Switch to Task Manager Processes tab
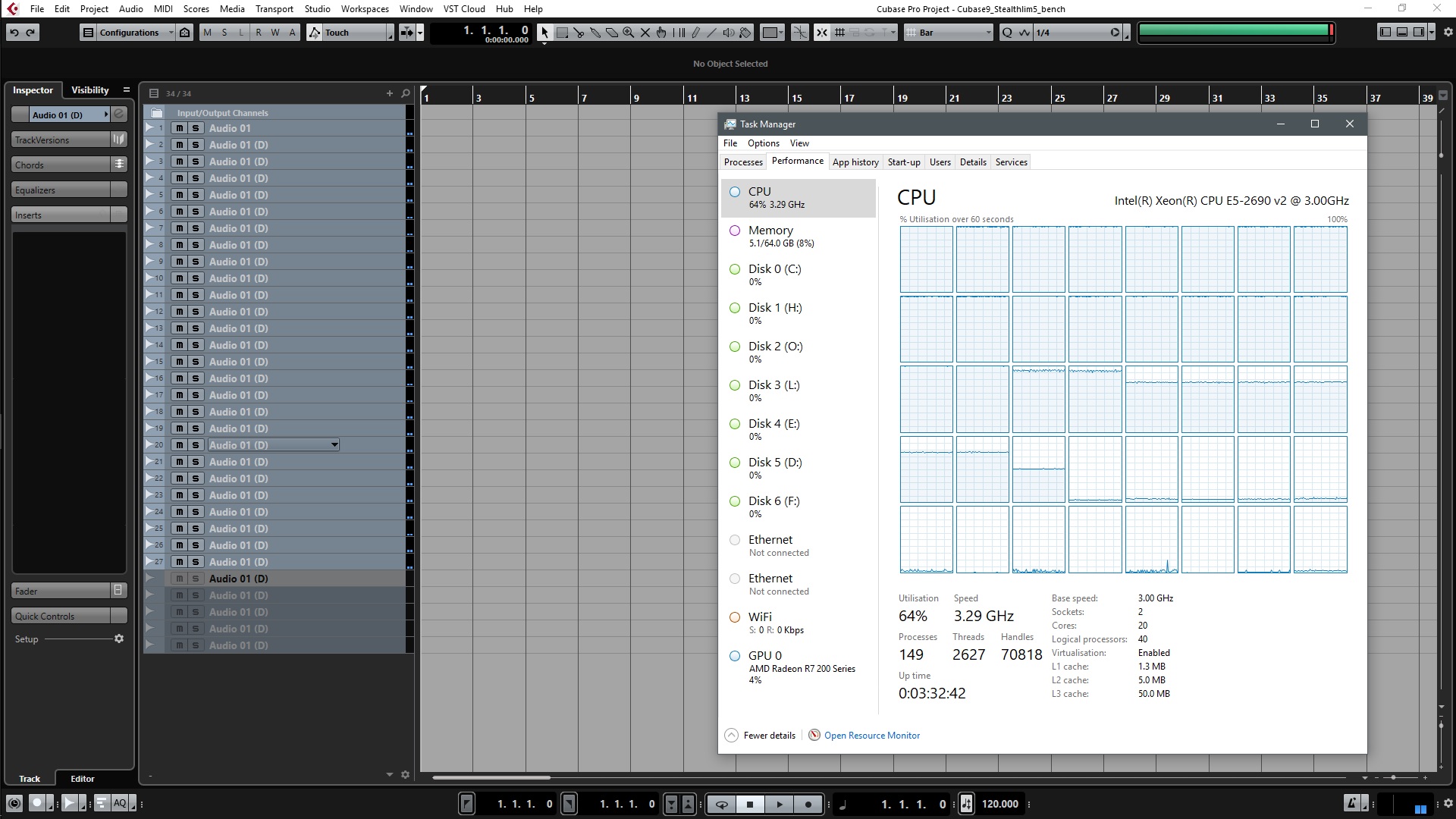1456x819 pixels. [x=742, y=162]
